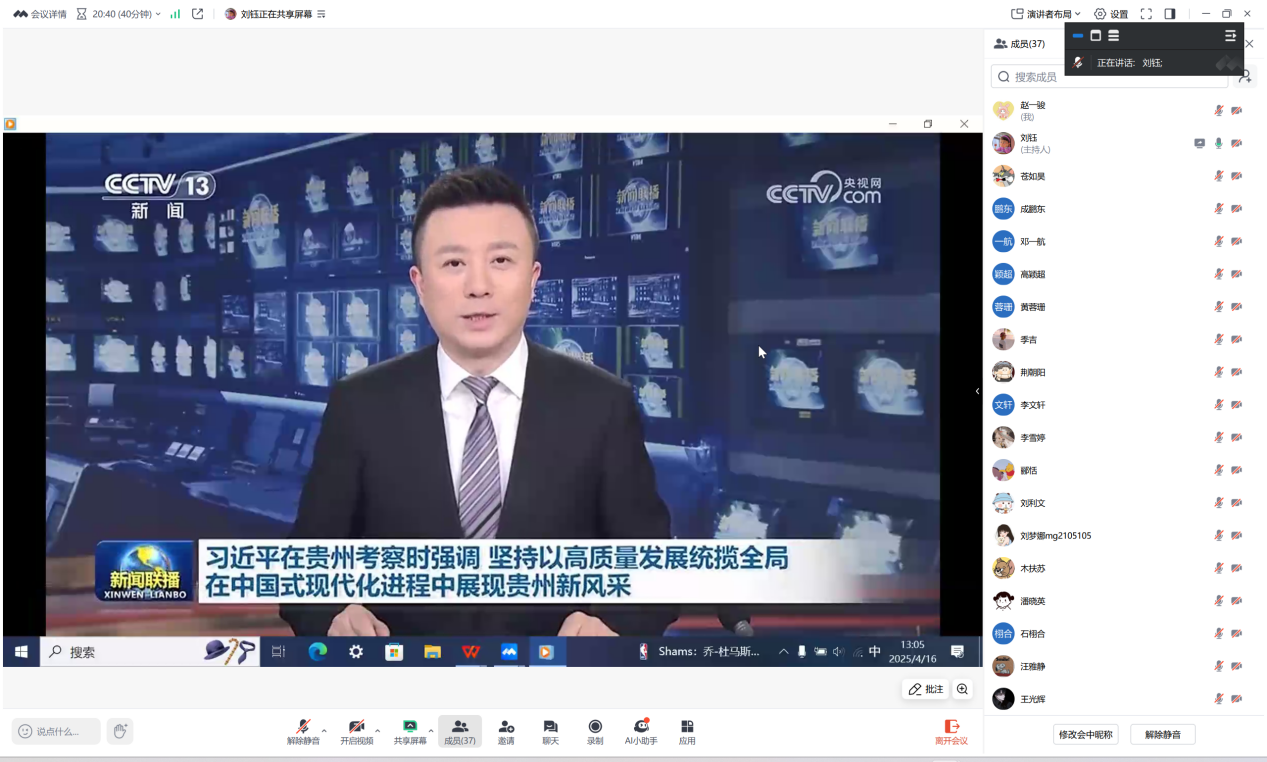The image size is (1267, 762).
Task: Open the AI小助手 assistant
Action: coord(641,727)
